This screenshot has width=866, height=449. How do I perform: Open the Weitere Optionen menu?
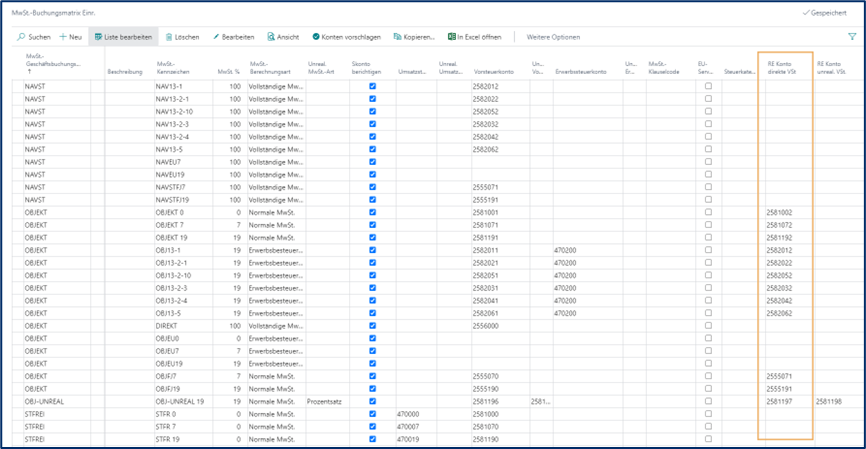pos(553,37)
